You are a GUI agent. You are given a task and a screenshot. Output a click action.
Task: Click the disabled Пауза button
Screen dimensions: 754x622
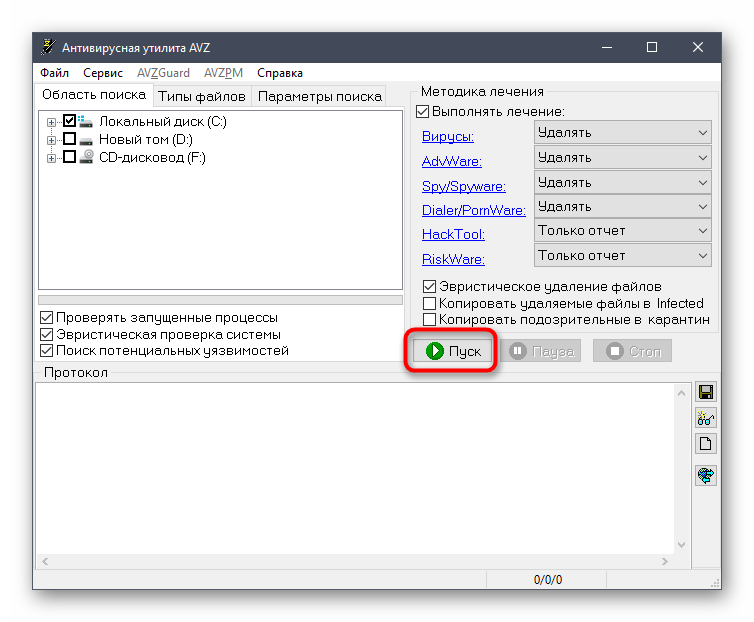(541, 351)
